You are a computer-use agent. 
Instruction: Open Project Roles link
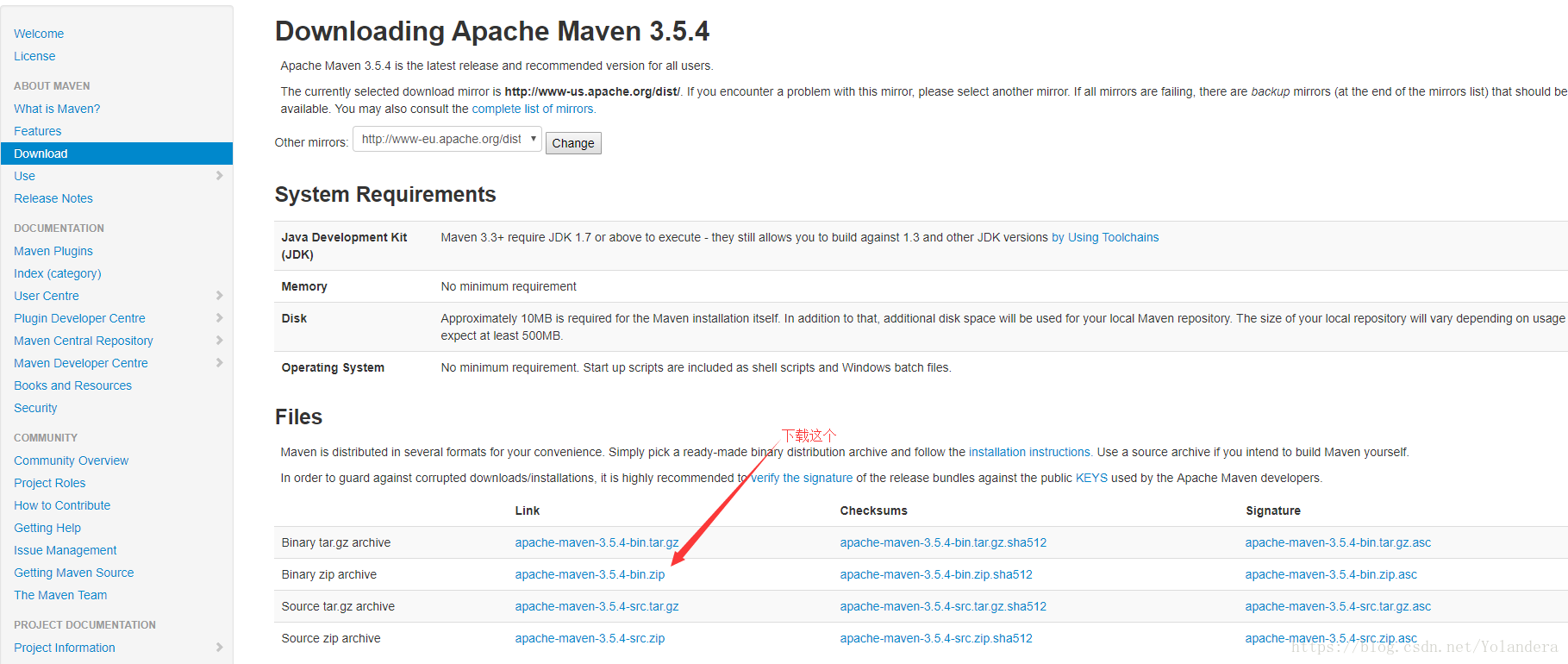pyautogui.click(x=50, y=483)
